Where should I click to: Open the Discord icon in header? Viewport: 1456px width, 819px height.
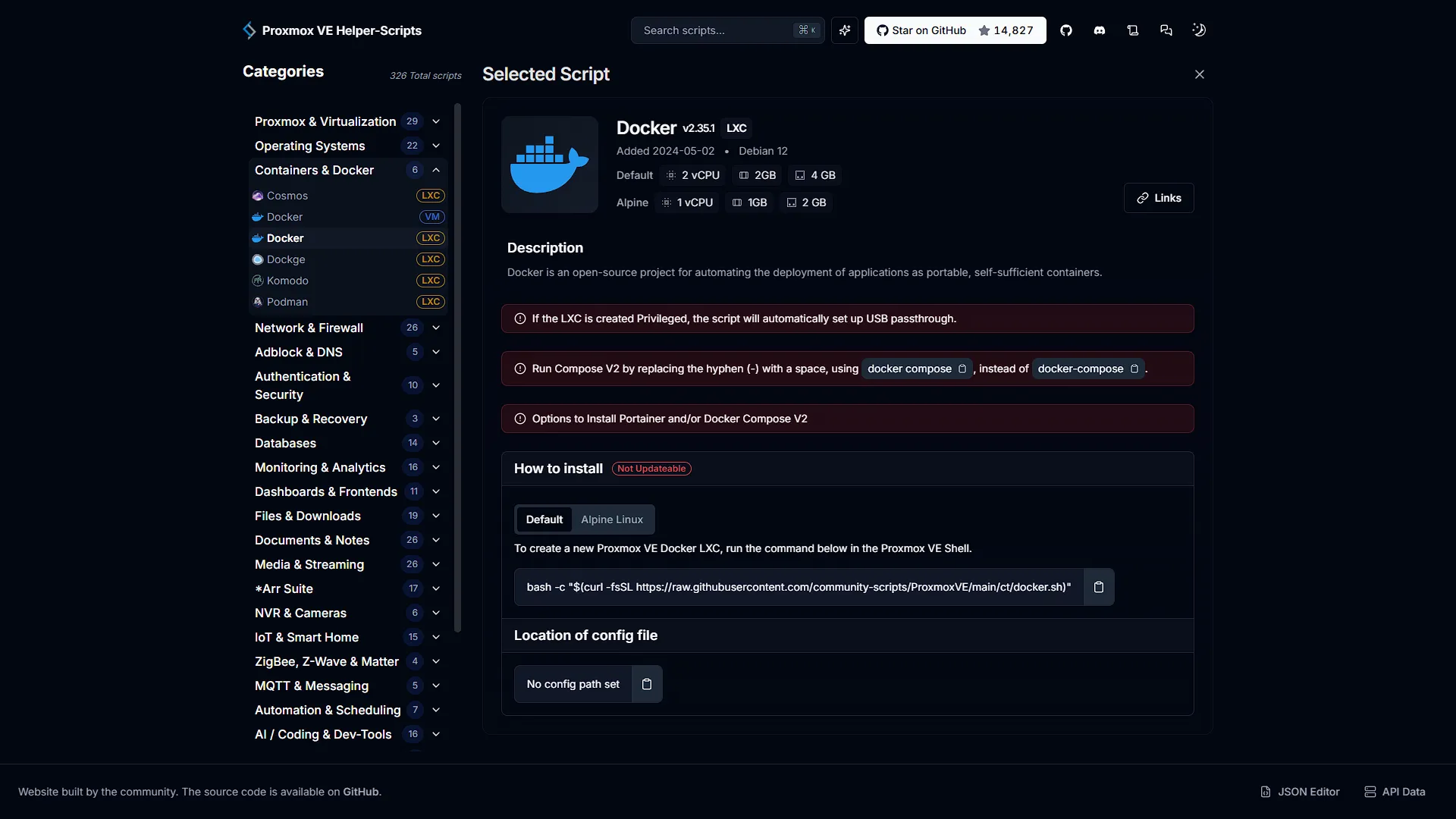click(1100, 30)
